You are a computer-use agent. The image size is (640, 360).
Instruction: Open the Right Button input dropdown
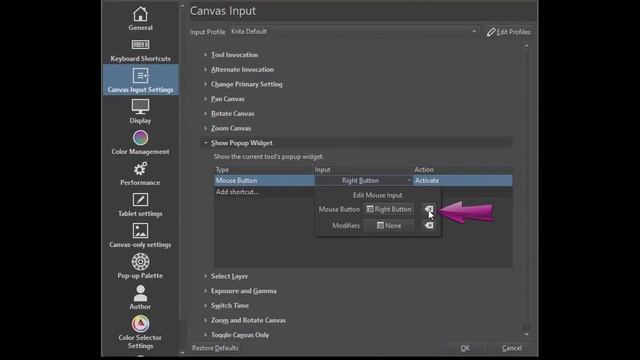(x=364, y=180)
